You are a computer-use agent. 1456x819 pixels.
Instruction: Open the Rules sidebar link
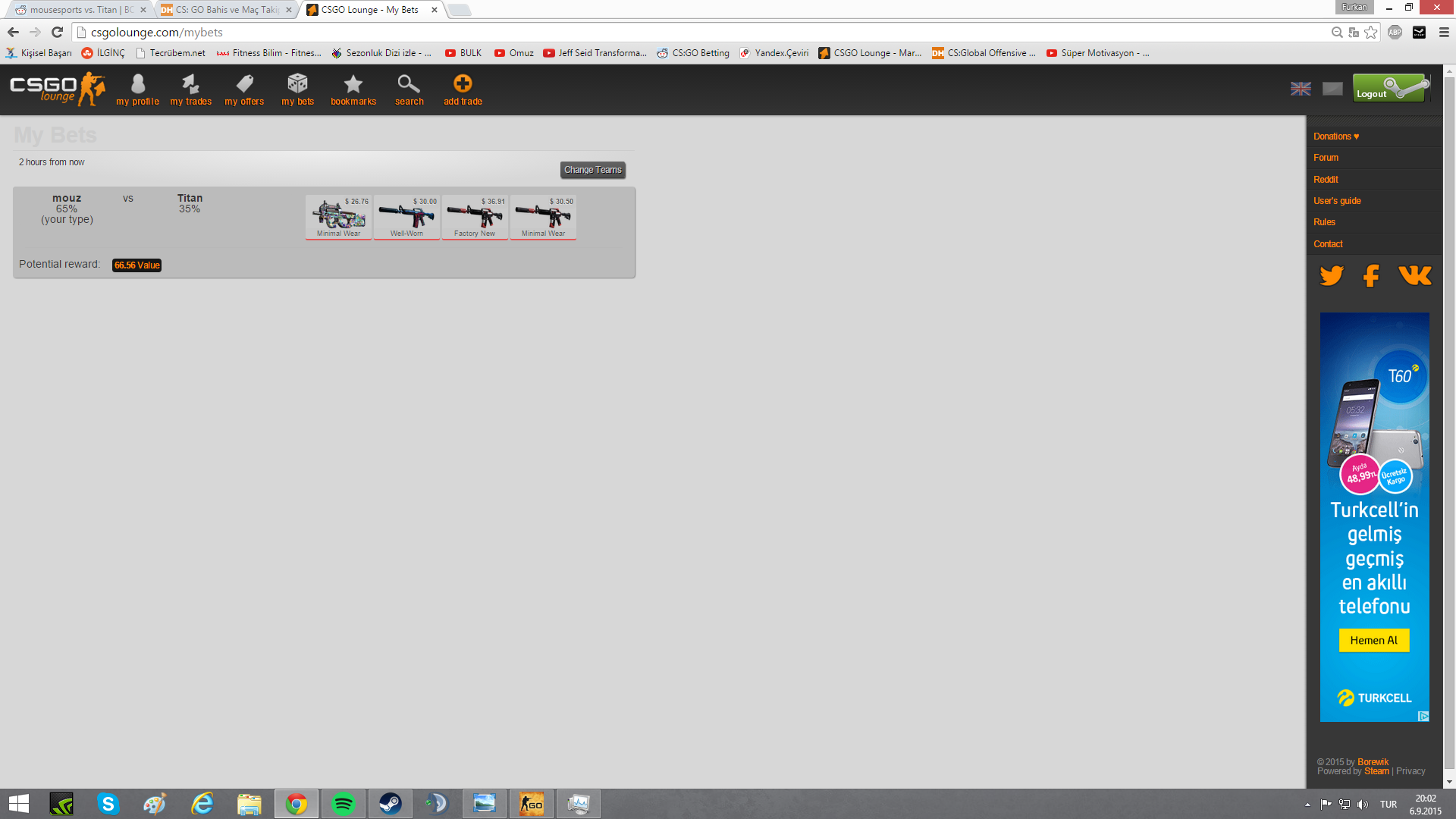pyautogui.click(x=1324, y=222)
